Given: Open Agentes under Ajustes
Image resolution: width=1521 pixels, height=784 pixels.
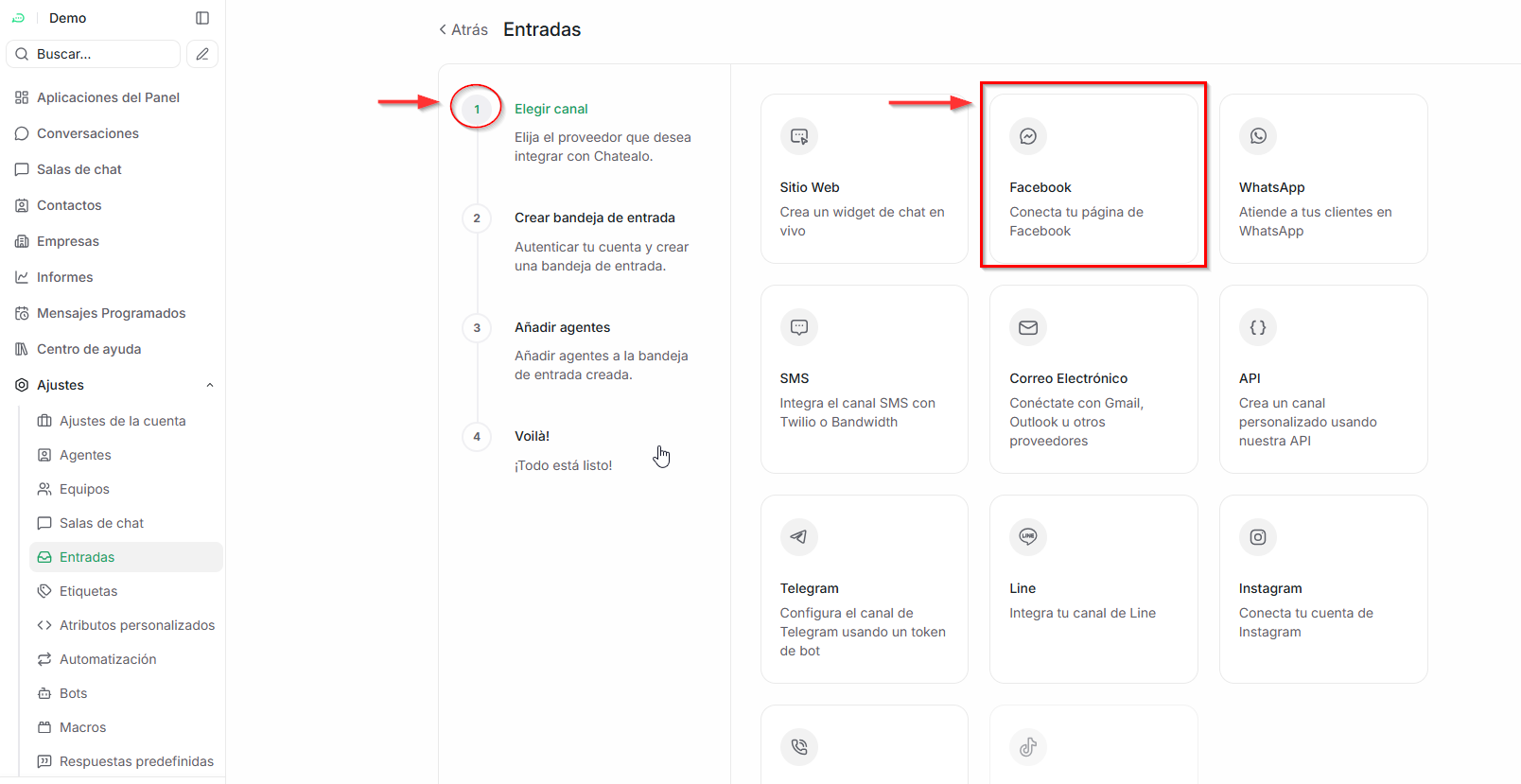Looking at the screenshot, I should 85,455.
